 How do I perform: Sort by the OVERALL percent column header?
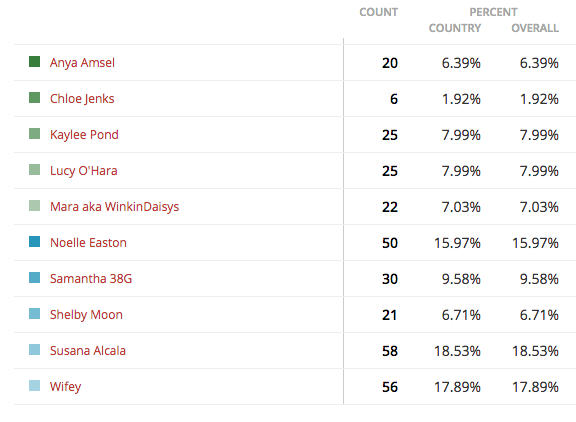(x=535, y=28)
